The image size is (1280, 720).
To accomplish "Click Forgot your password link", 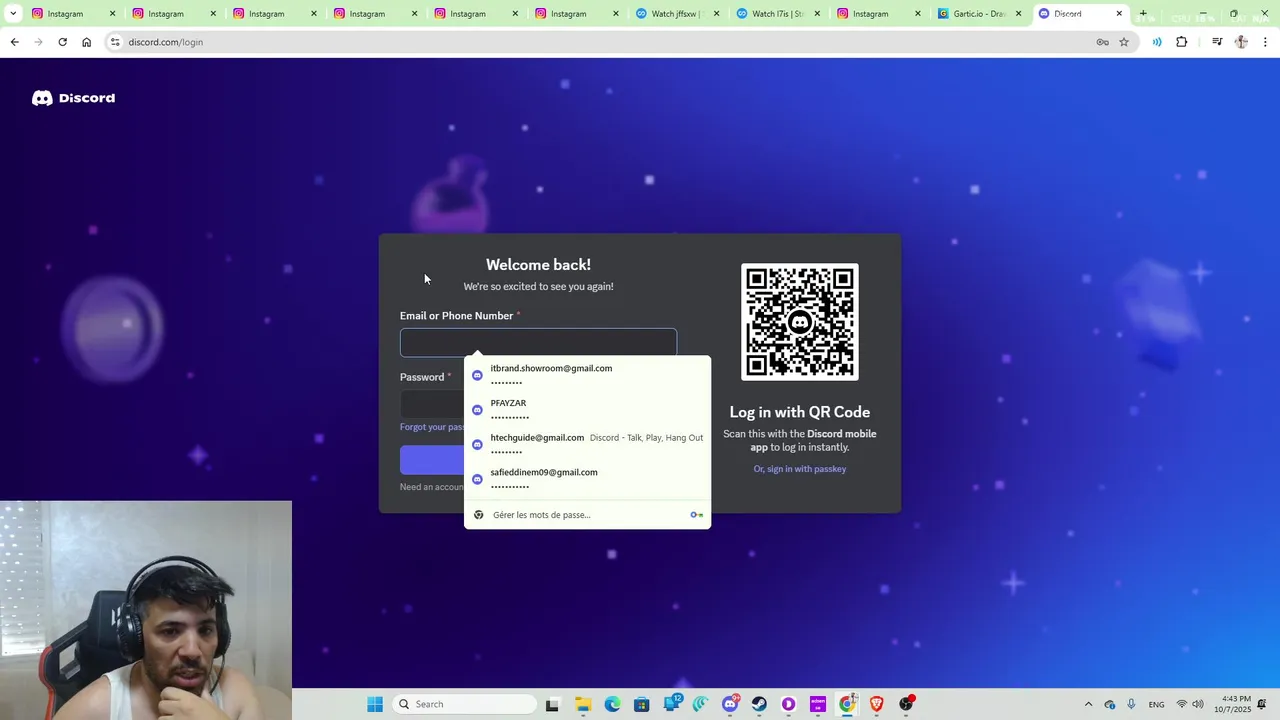I will pyautogui.click(x=432, y=427).
